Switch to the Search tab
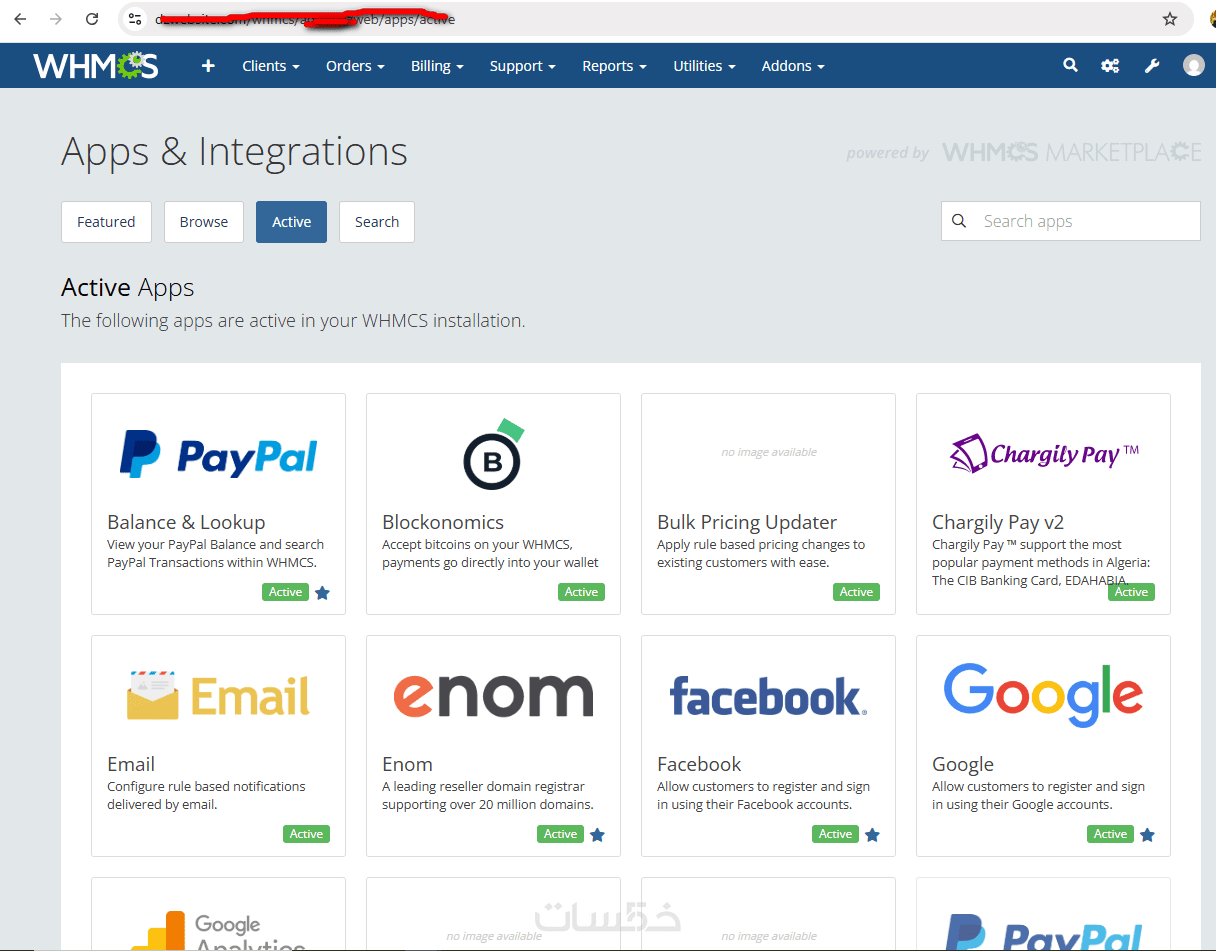 (x=377, y=222)
